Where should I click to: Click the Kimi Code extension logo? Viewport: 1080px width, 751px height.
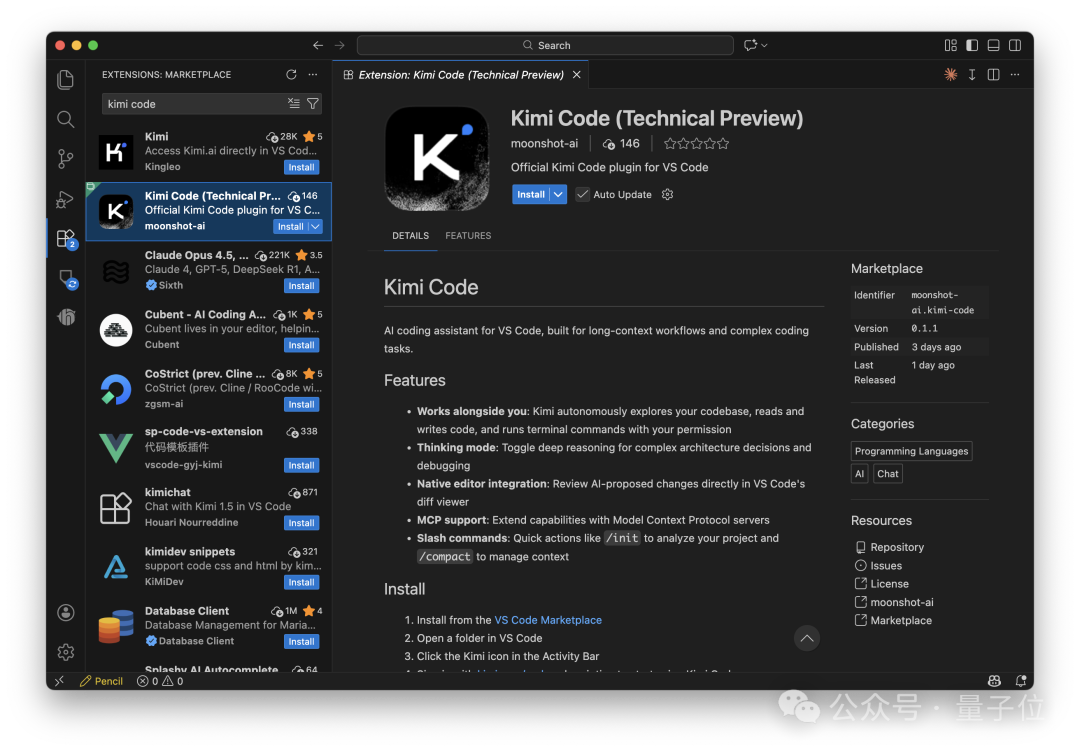point(437,158)
